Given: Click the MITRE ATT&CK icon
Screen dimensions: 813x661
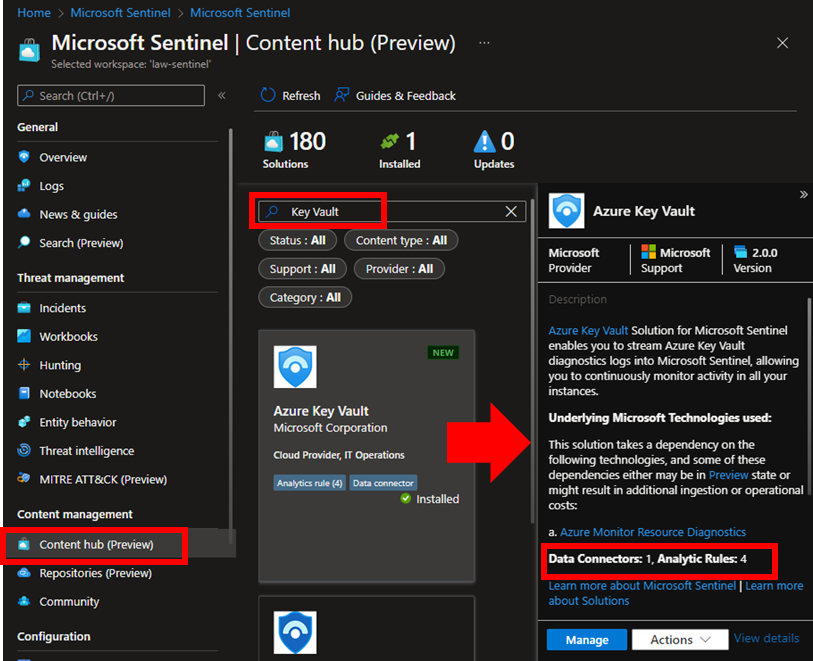Looking at the screenshot, I should [24, 479].
